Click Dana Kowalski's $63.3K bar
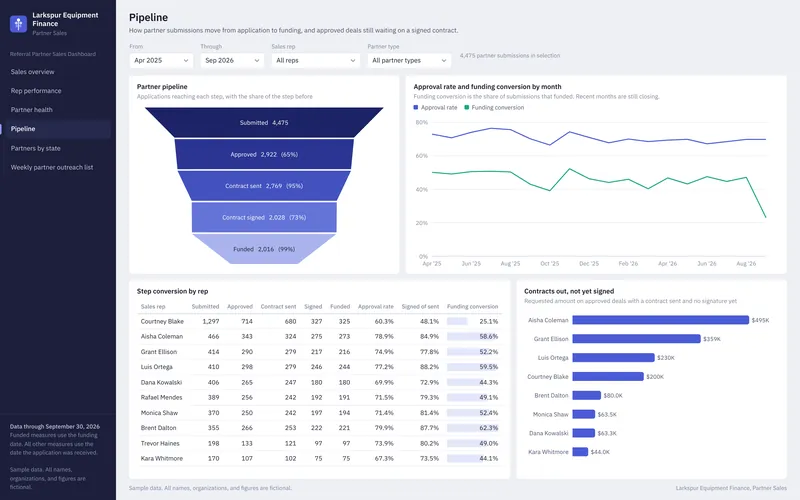The image size is (800, 500). tap(584, 433)
